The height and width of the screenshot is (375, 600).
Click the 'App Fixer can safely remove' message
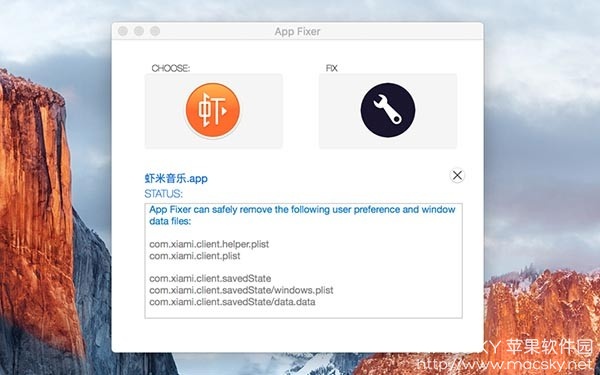[302, 215]
